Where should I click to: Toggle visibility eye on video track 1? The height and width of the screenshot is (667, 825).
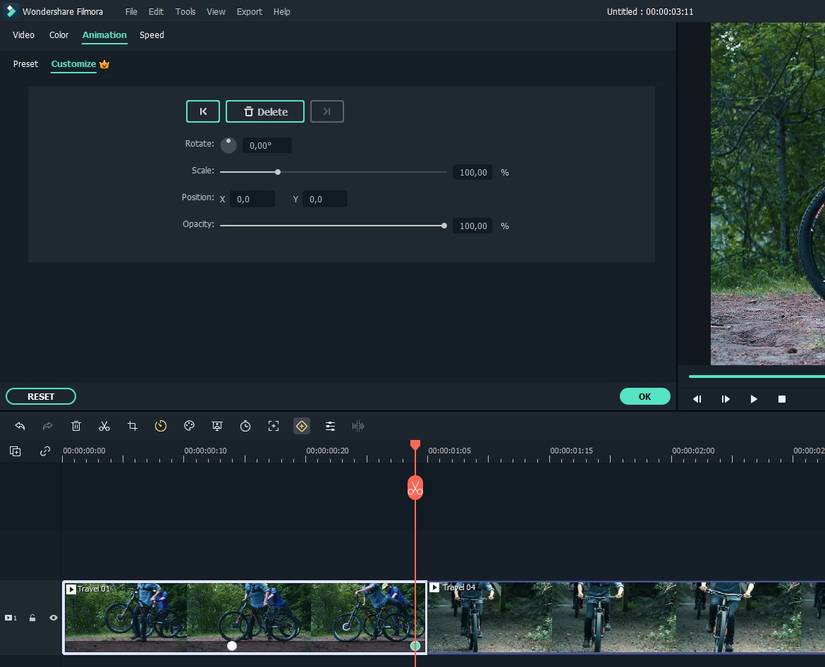click(53, 618)
